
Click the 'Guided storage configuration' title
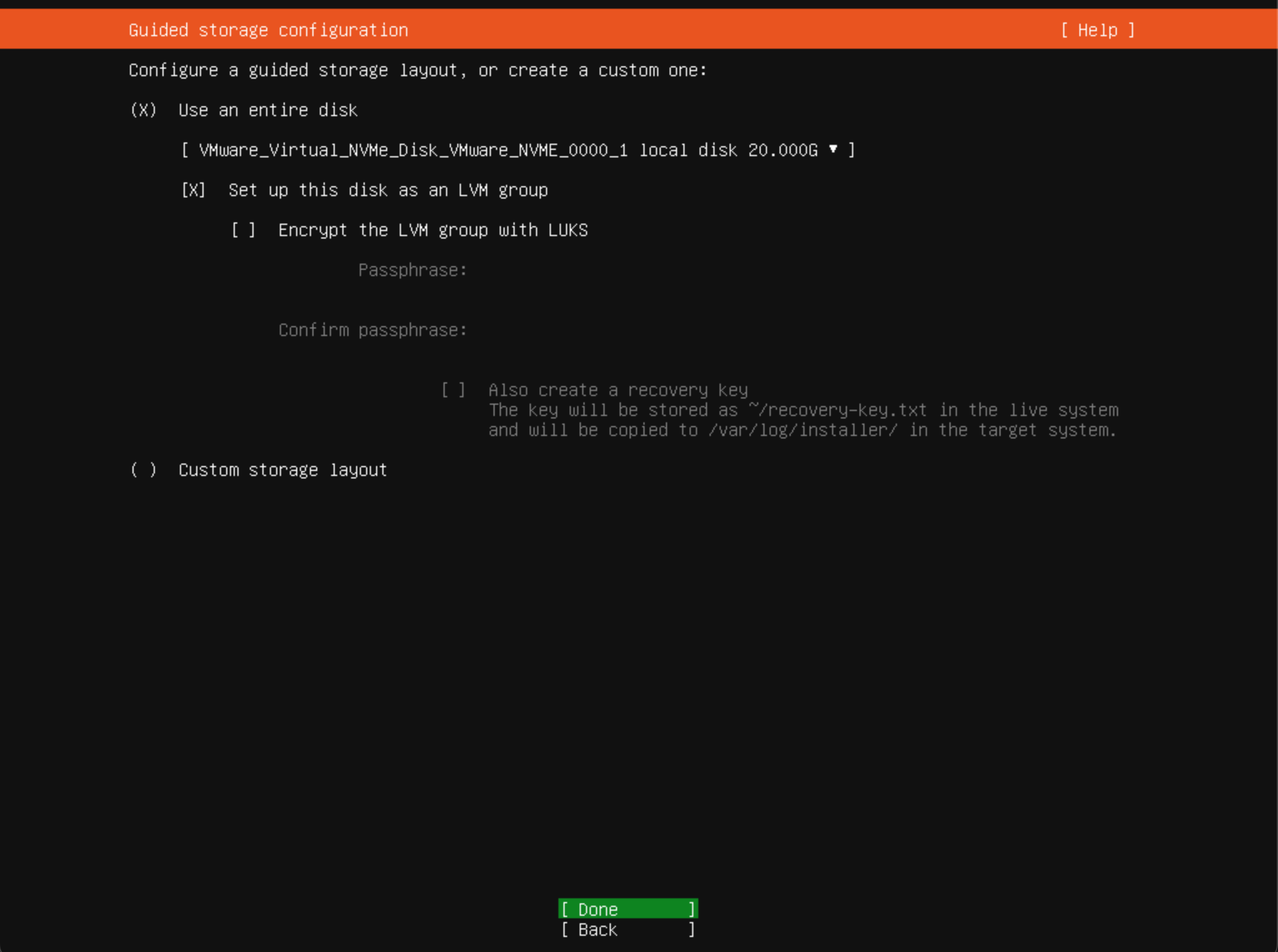[268, 30]
